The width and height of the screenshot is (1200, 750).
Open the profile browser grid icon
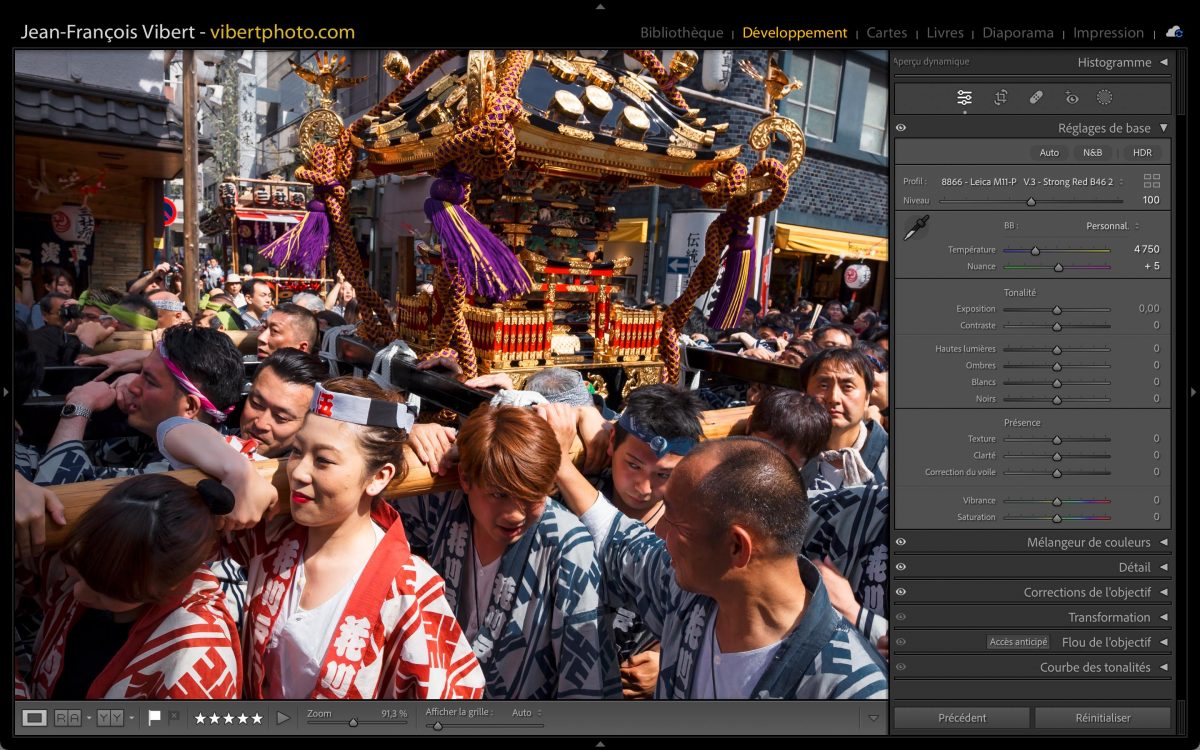(x=1152, y=181)
